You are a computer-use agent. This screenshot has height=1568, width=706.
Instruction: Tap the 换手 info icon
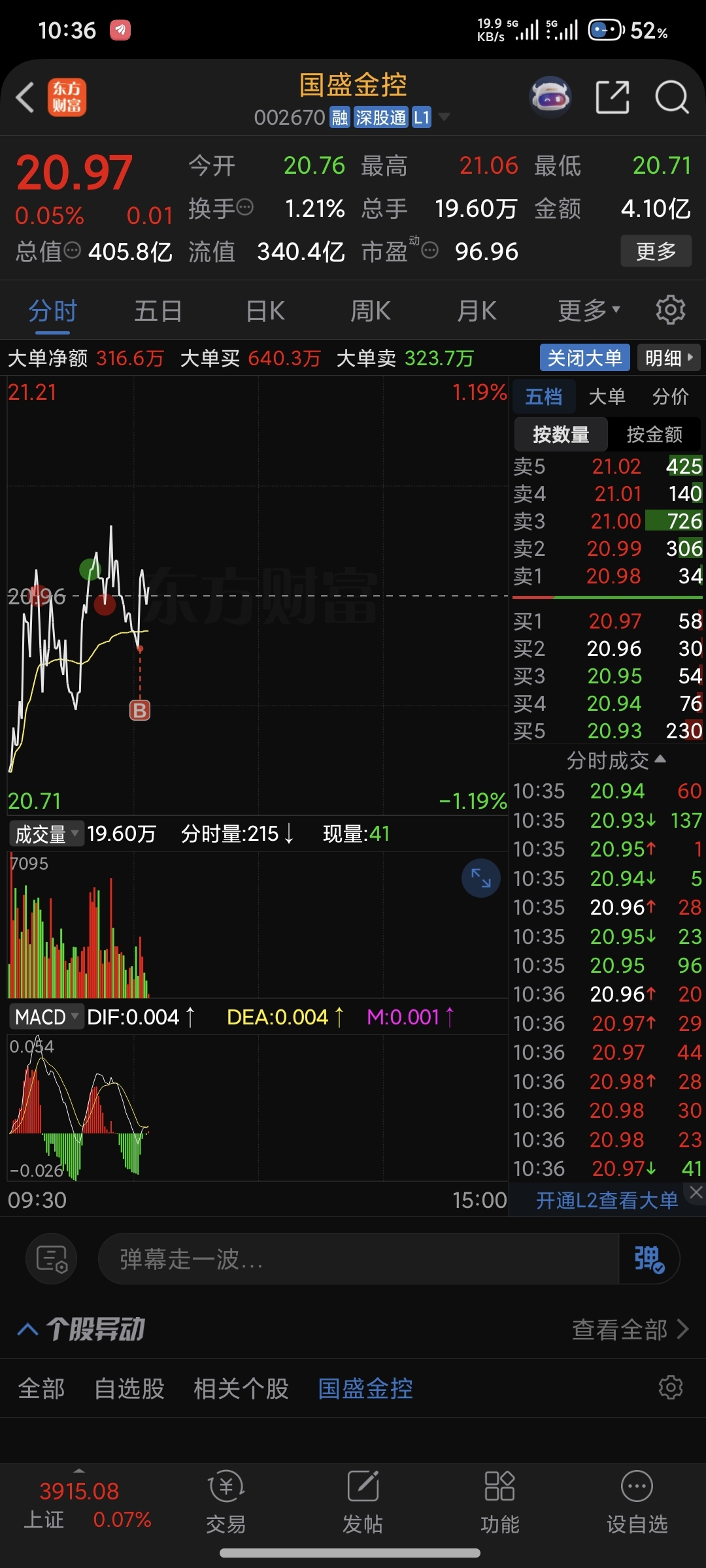point(245,208)
